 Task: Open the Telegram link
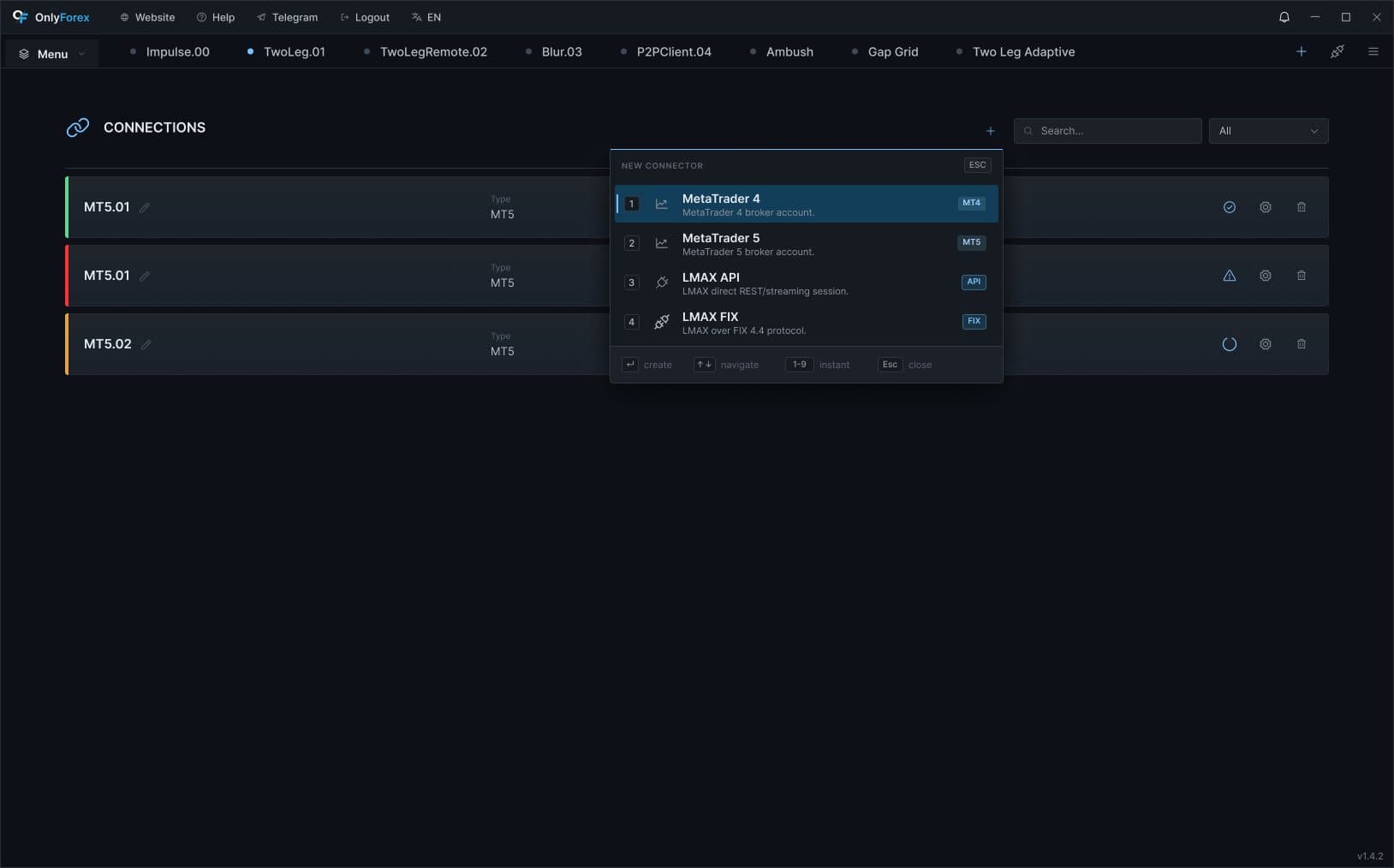(x=288, y=17)
